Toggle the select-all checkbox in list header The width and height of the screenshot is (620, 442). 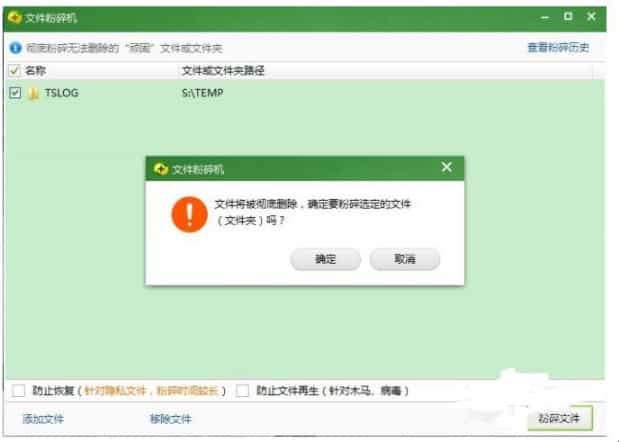click(14, 71)
